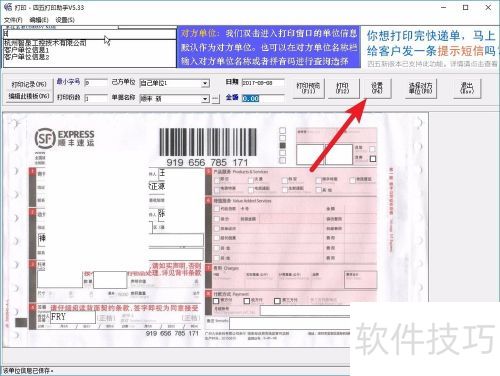Screen dimensions: 500x376
Task: Click the 日期 field showing 2017-08-08
Action: (263, 83)
